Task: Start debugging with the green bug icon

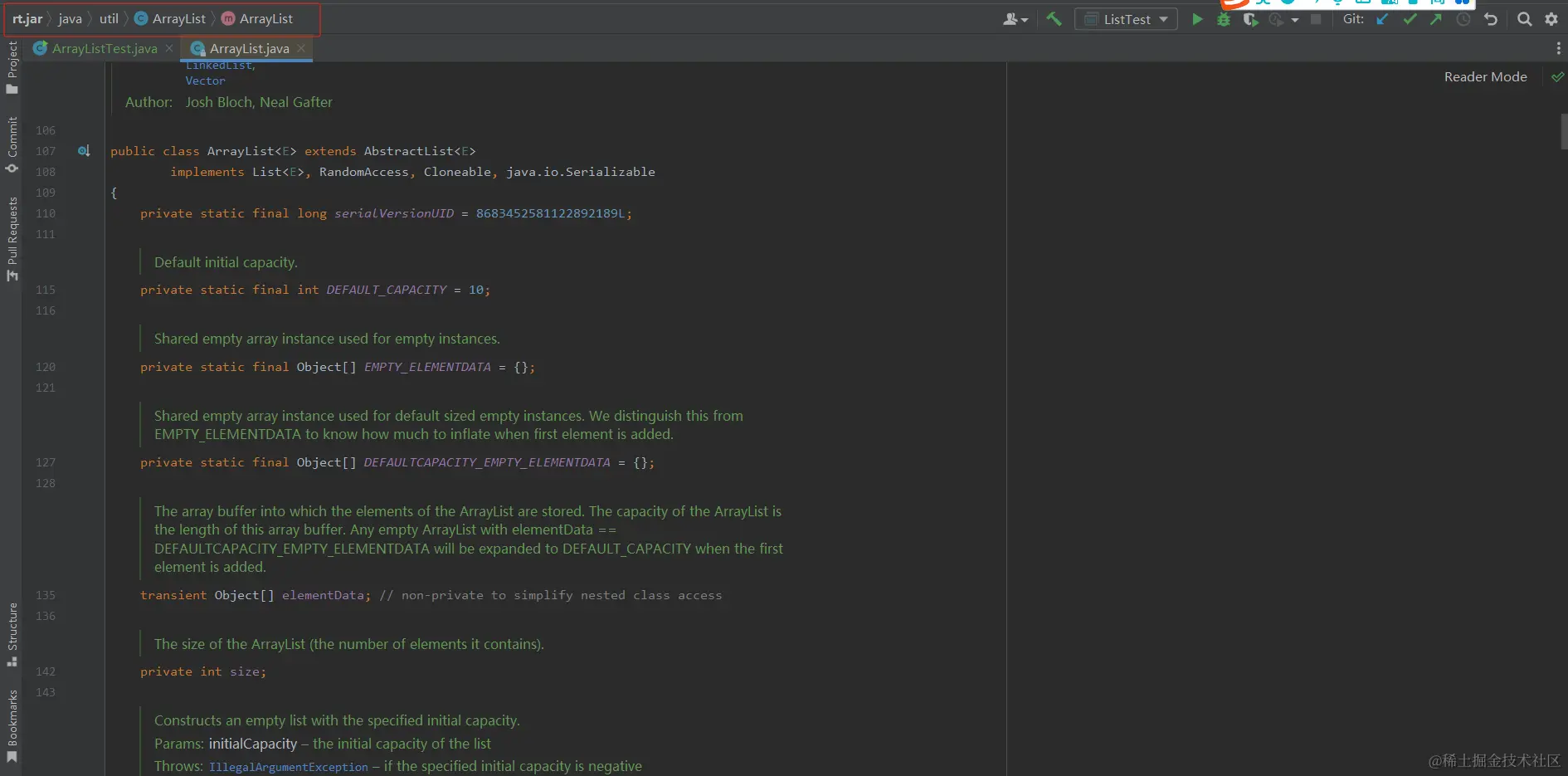Action: pos(1224,19)
